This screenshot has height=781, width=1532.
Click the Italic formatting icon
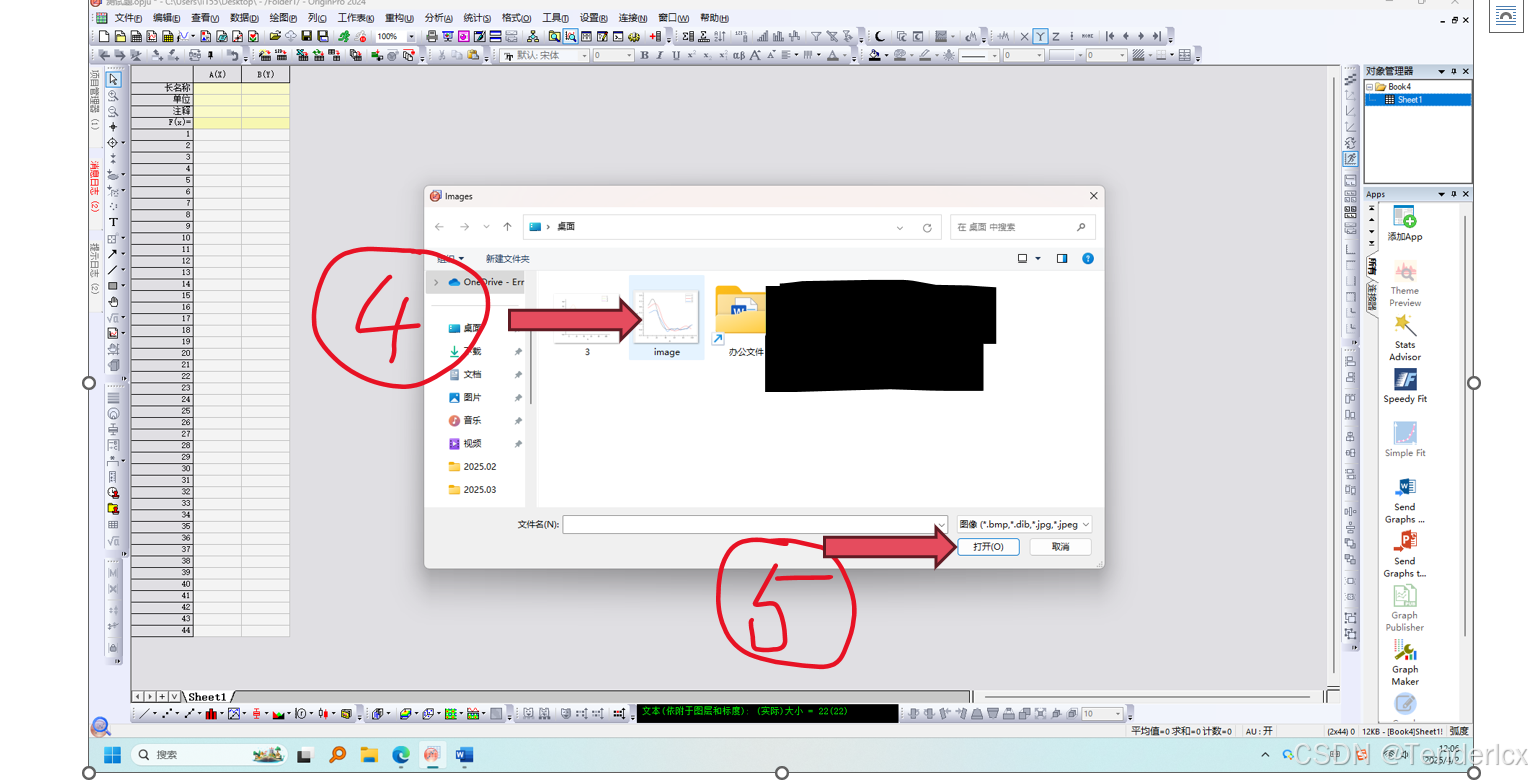tap(660, 56)
